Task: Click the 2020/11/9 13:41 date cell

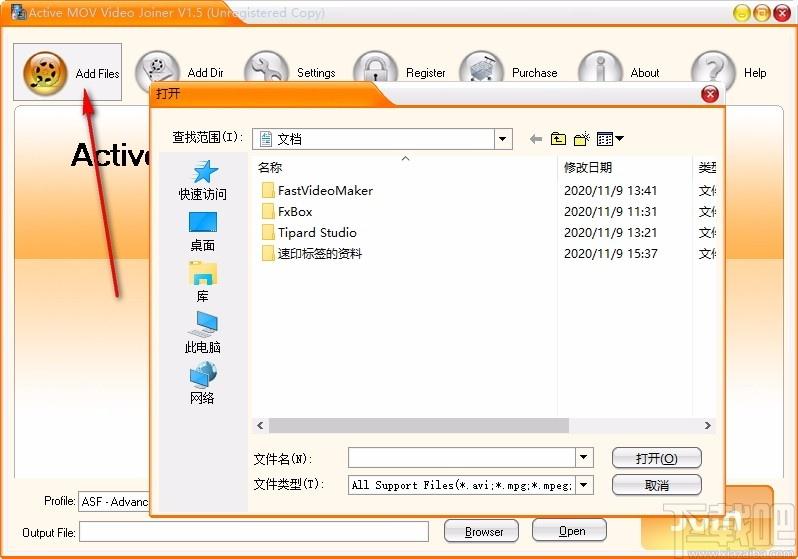Action: click(x=611, y=190)
